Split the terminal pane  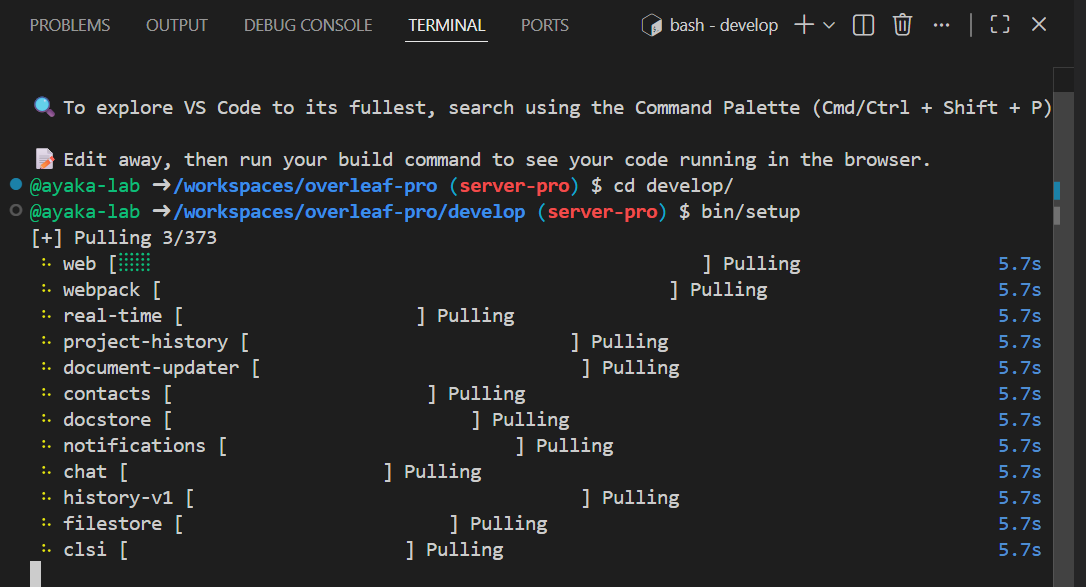864,25
